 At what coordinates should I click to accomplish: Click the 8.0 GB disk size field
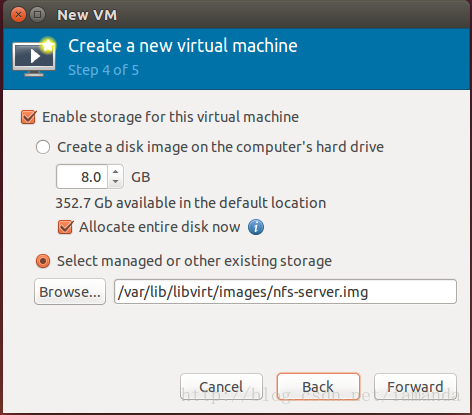pos(82,177)
